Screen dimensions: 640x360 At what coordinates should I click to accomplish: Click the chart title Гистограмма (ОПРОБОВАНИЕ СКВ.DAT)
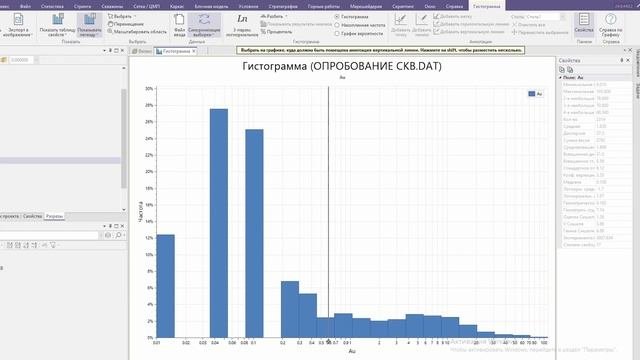tap(342, 66)
